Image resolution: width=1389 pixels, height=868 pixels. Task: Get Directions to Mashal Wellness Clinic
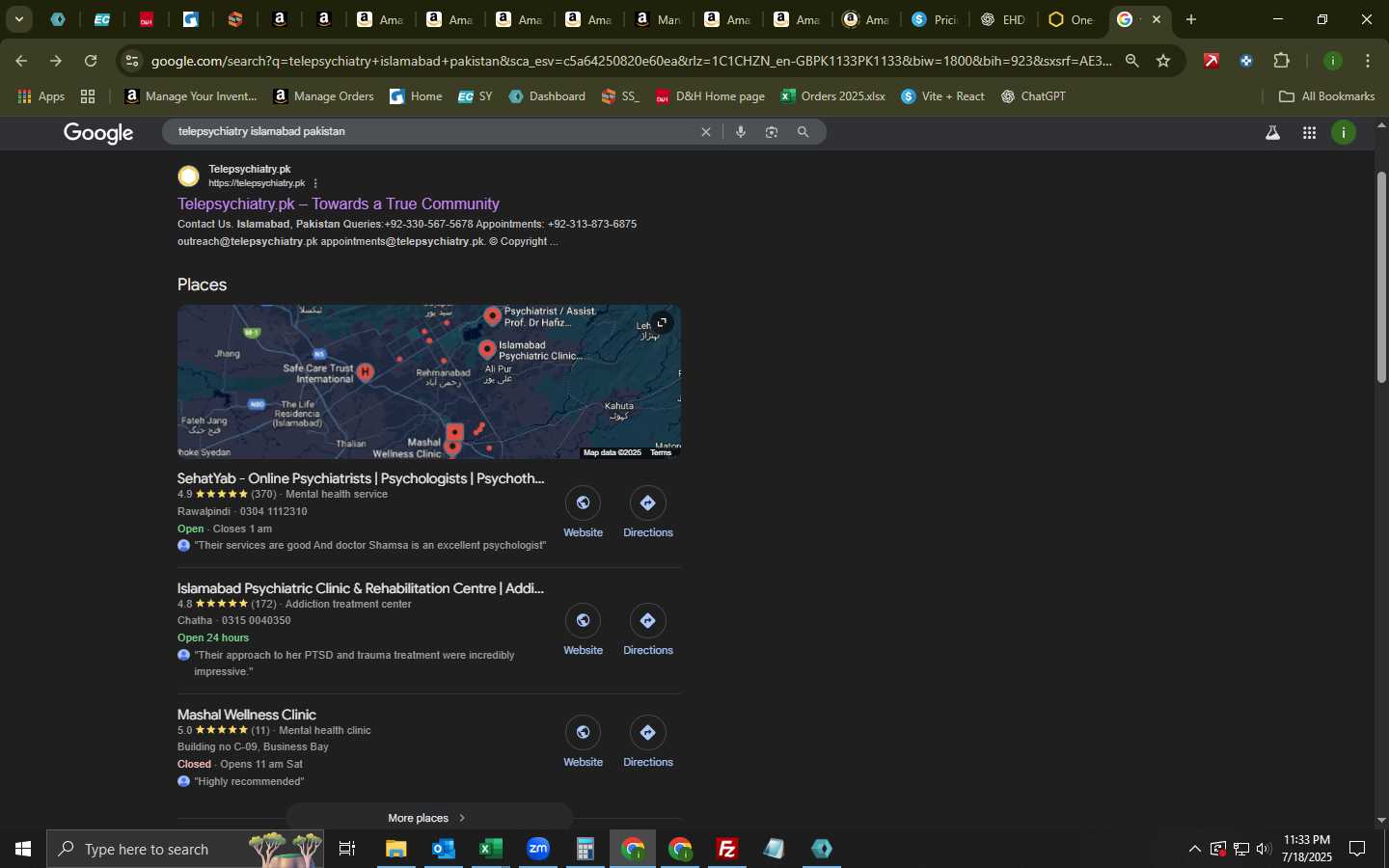click(x=647, y=732)
